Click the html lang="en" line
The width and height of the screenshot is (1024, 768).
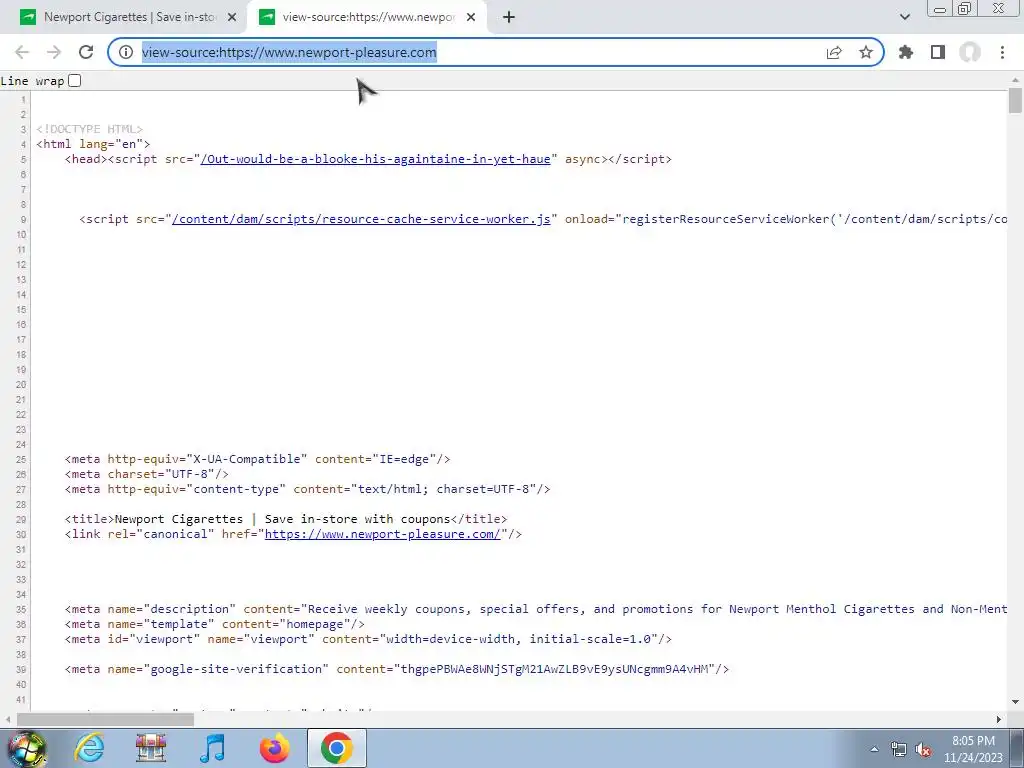93,144
